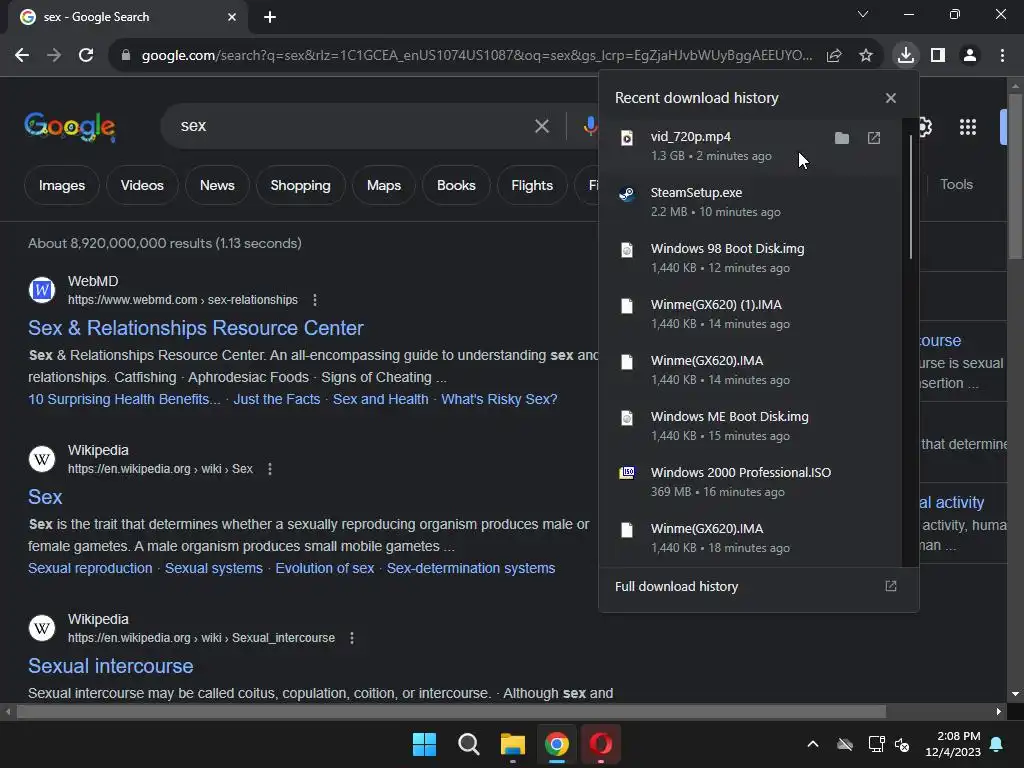Select the Windows 98 Boot Disk.img download
1024x768 pixels.
(x=751, y=258)
